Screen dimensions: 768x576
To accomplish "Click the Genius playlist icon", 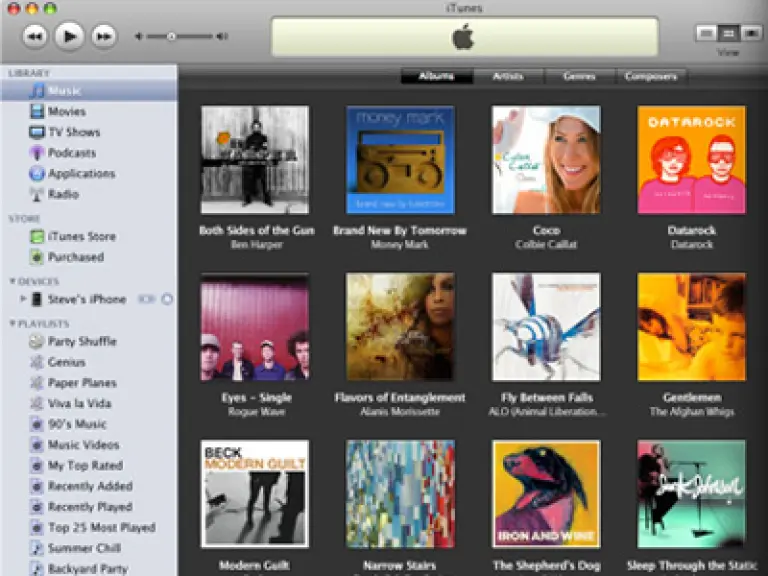I will coord(37,362).
